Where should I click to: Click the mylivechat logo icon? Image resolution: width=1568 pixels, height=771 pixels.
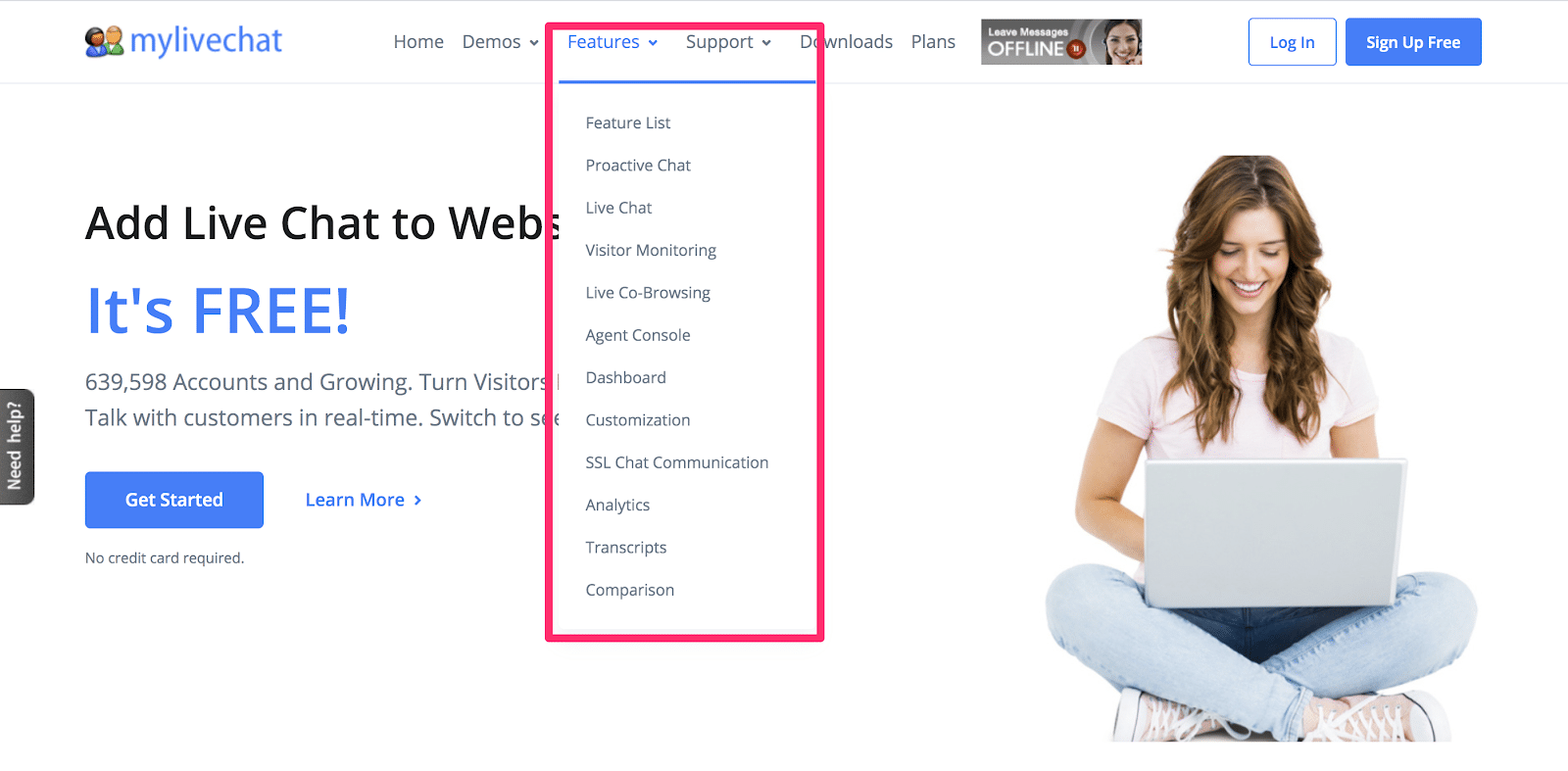point(104,42)
